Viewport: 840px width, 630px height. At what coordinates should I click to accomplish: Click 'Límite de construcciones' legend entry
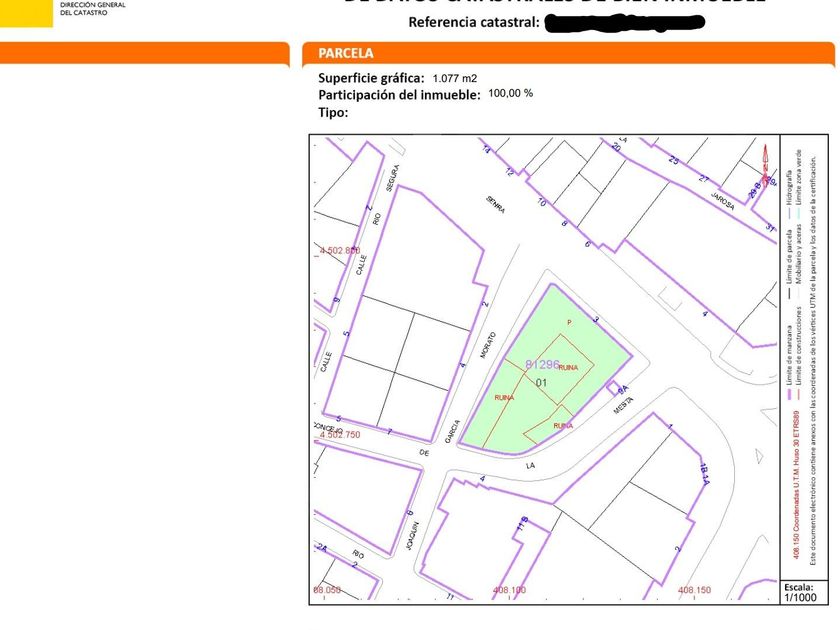coord(798,346)
